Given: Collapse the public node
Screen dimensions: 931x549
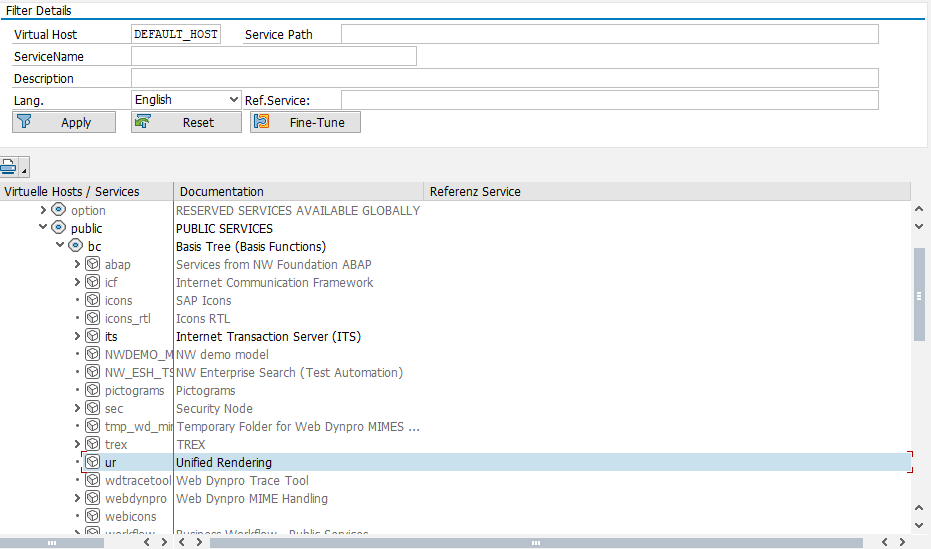Looking at the screenshot, I should (x=43, y=227).
